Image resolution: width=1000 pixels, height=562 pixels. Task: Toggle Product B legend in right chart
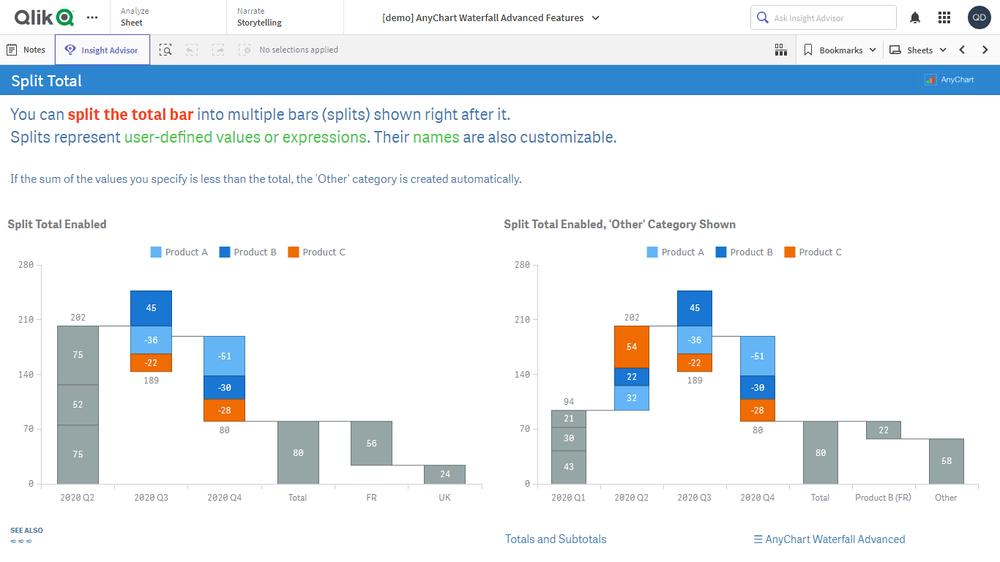click(x=745, y=252)
